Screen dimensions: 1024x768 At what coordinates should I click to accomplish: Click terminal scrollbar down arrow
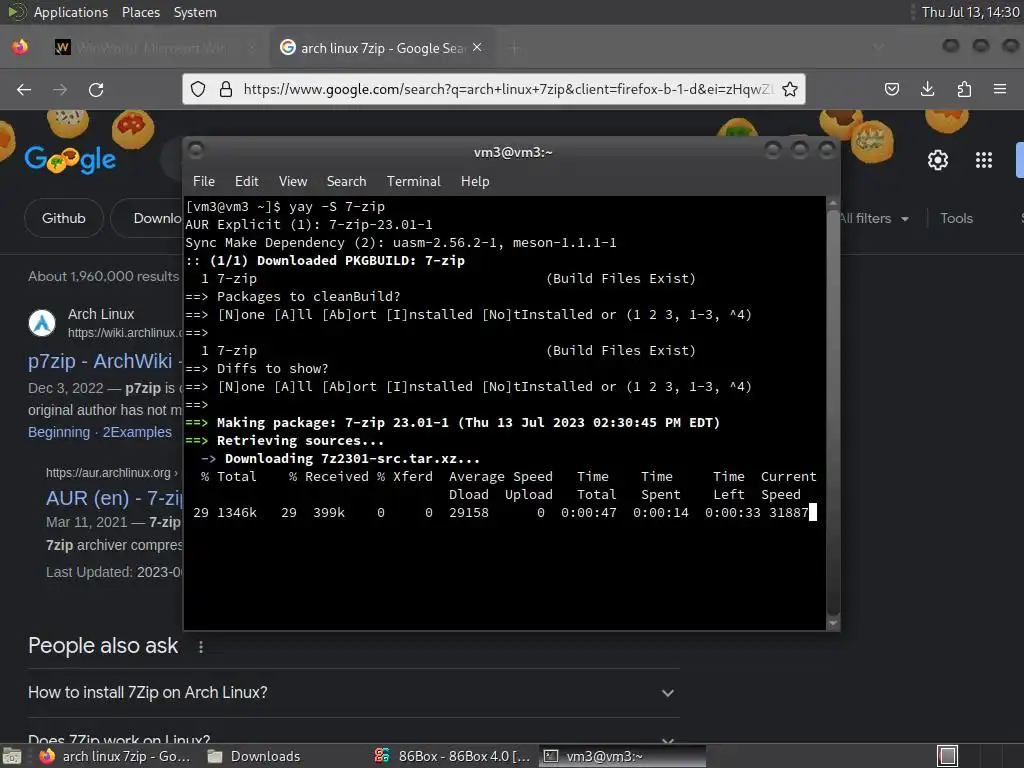(833, 623)
